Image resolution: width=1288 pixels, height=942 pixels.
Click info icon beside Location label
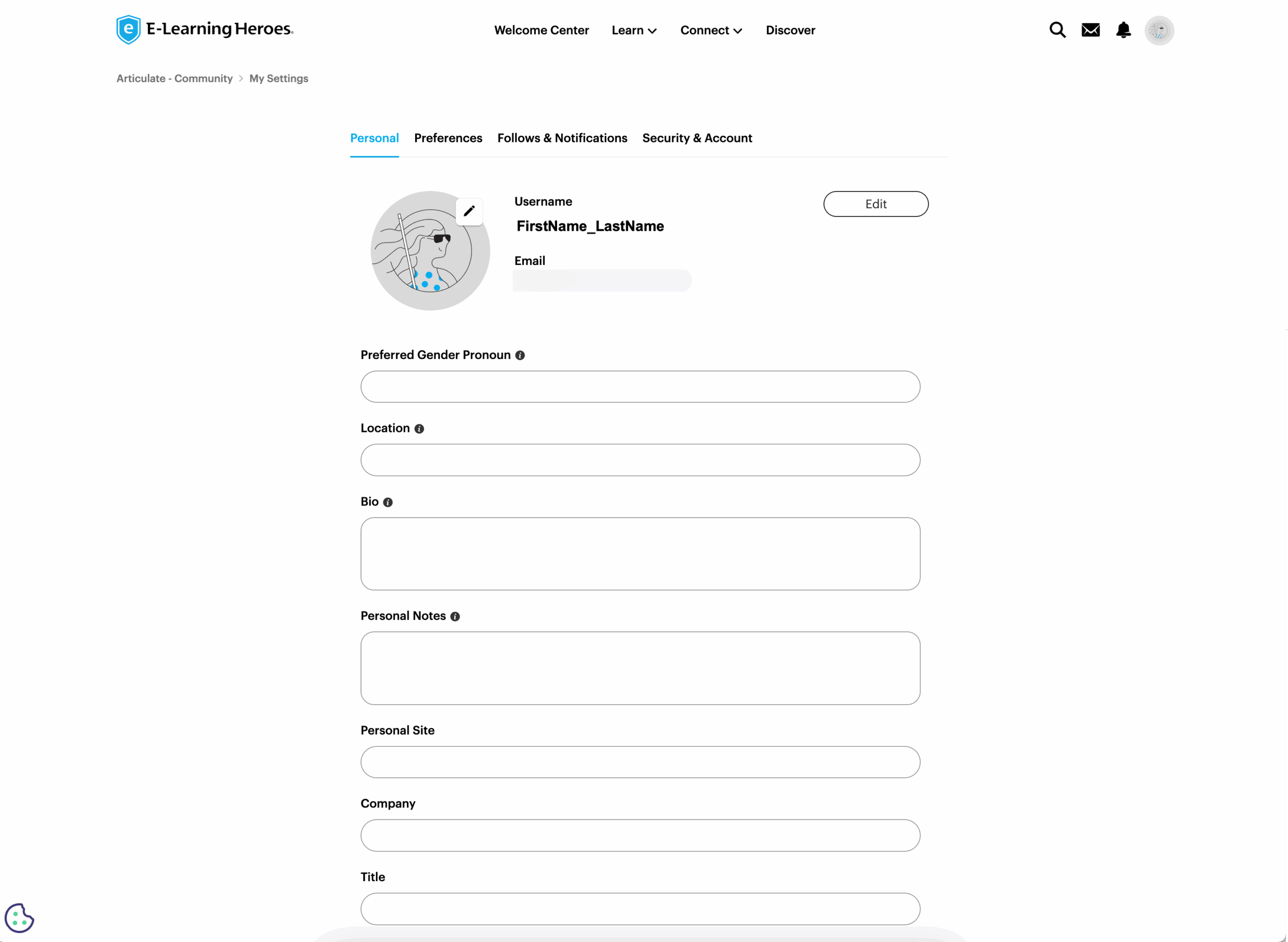tap(419, 429)
